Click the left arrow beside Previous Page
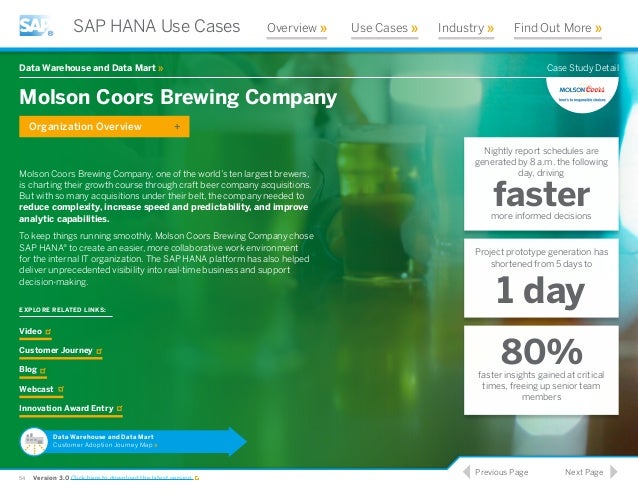 (466, 472)
